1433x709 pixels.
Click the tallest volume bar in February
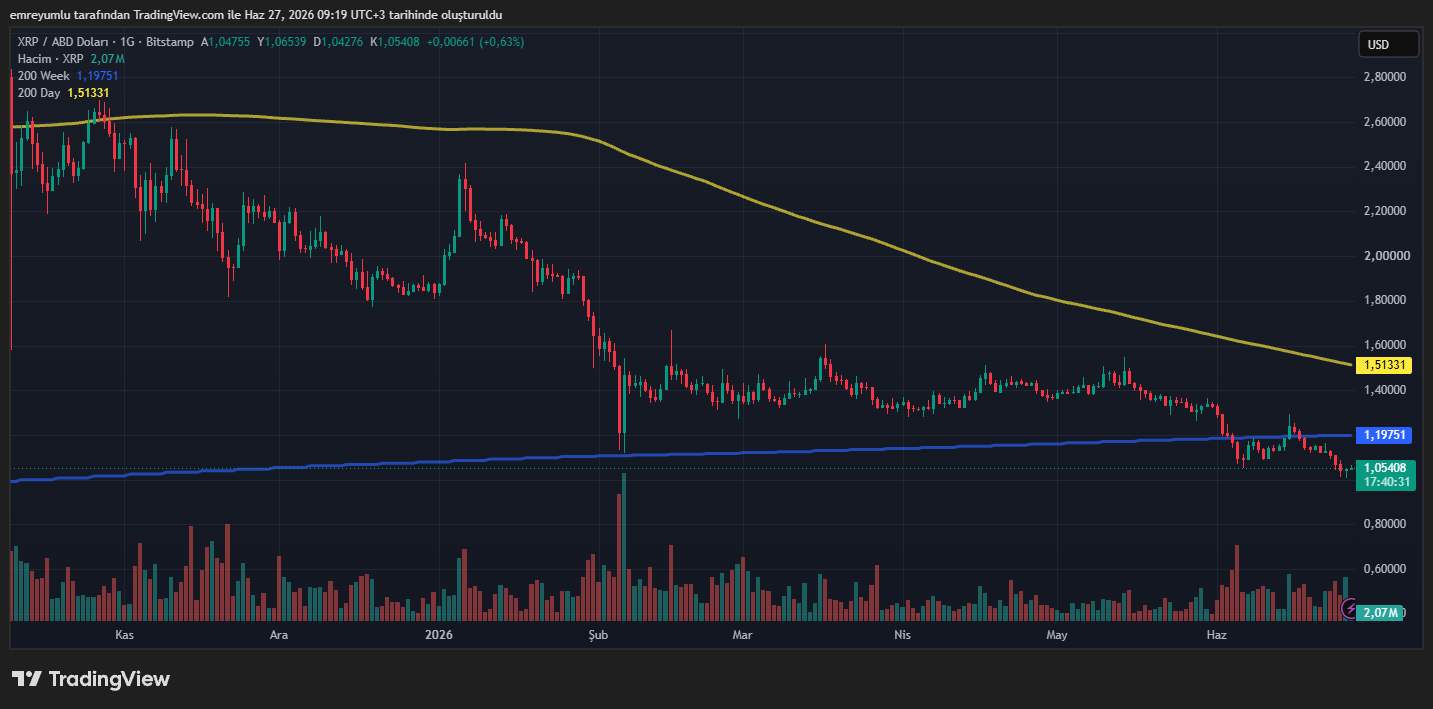(622, 547)
